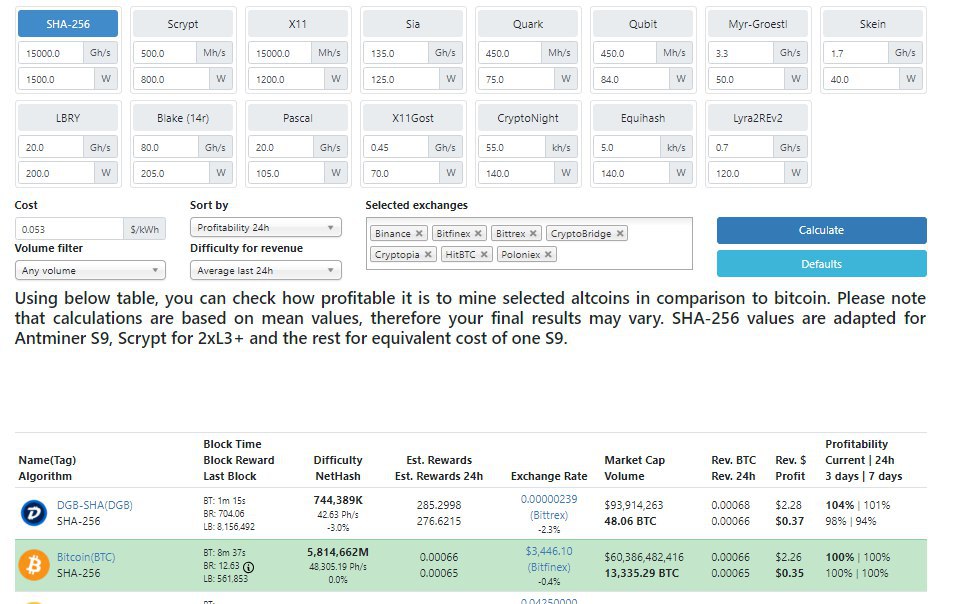Click the block reward info icon
The width and height of the screenshot is (957, 604).
(x=248, y=567)
